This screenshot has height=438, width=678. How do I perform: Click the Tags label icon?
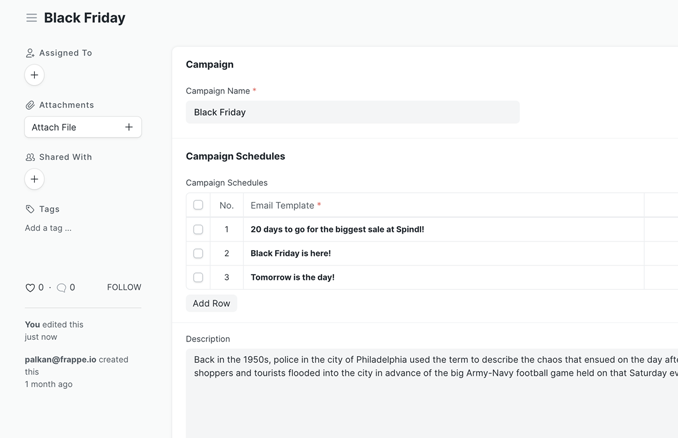pyautogui.click(x=30, y=209)
